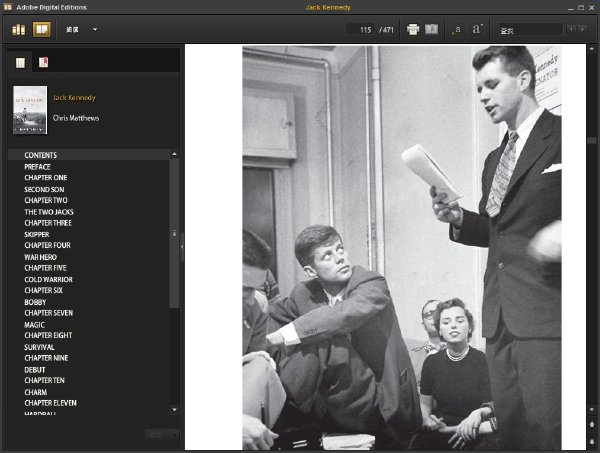Open WAR HERO entry
This screenshot has width=600, height=453.
[x=40, y=257]
